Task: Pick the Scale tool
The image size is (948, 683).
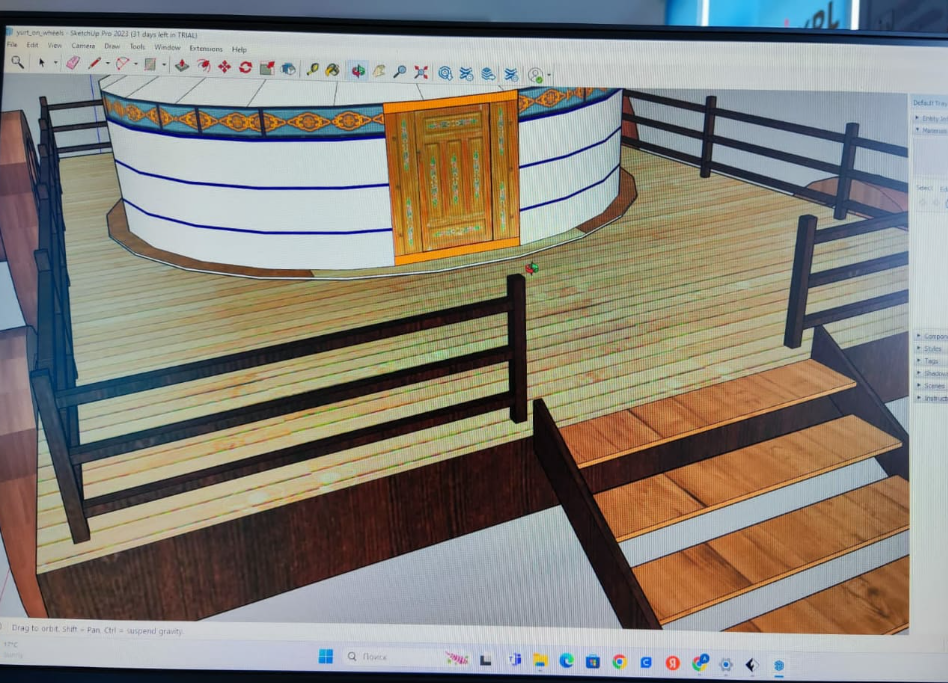Action: (x=267, y=68)
